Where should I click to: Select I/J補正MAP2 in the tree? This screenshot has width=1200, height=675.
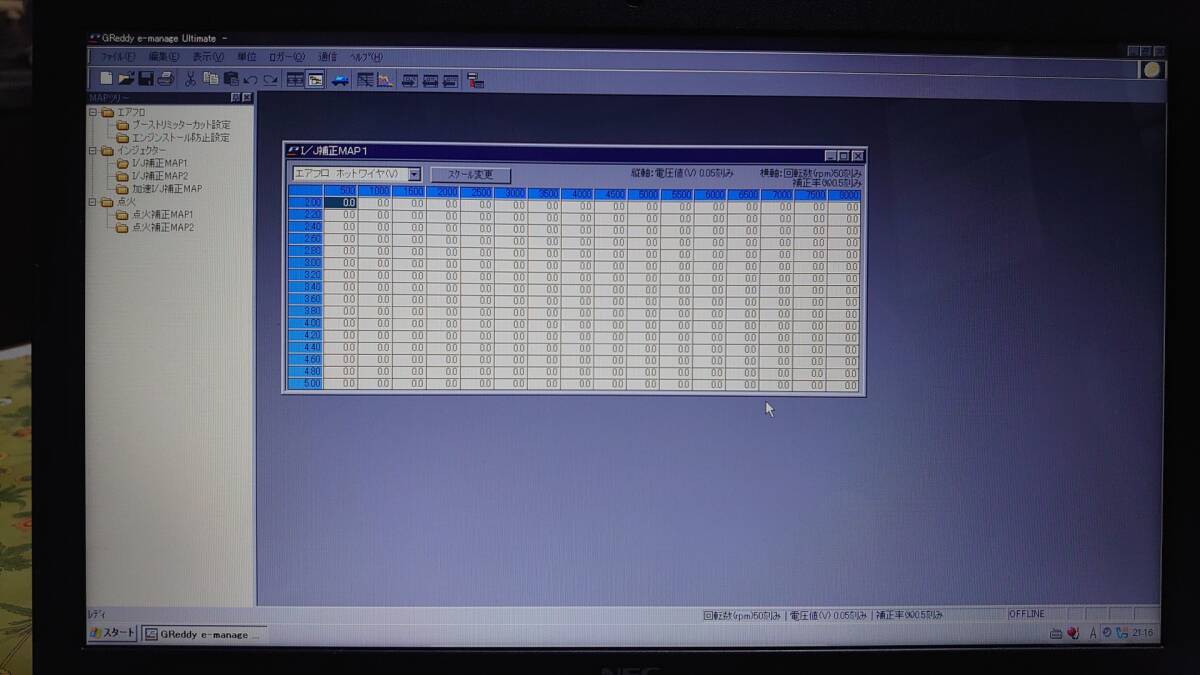tap(160, 176)
